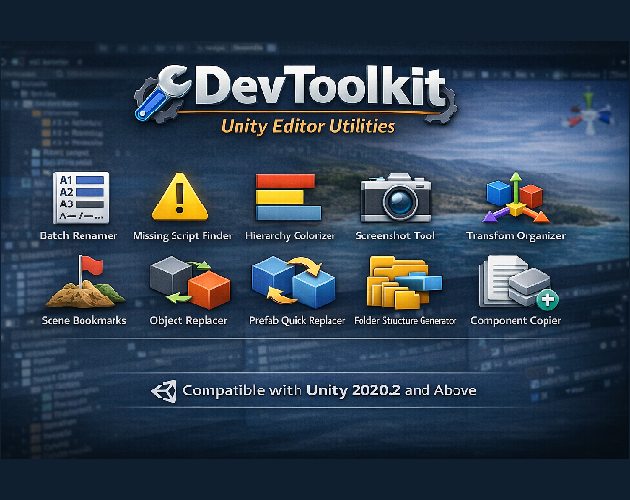
Task: Open the Folder Structure Generator folders icon
Action: click(x=404, y=283)
